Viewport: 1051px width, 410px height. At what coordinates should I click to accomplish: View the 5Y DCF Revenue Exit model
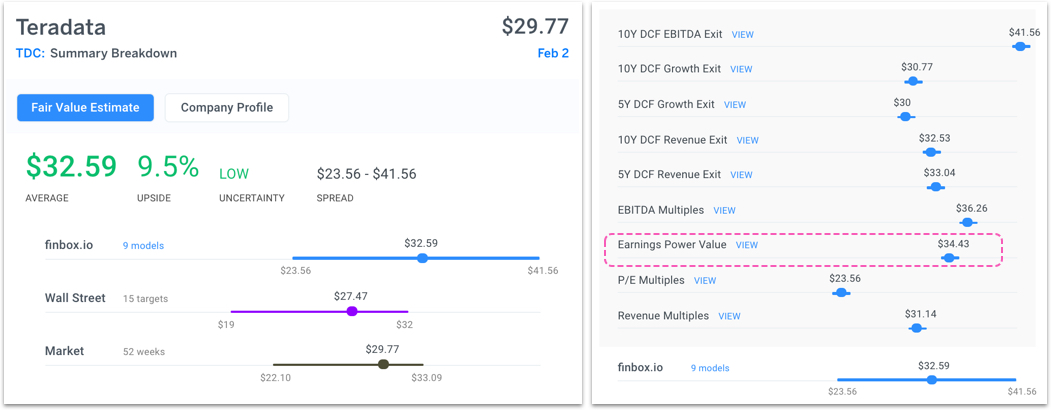click(741, 175)
